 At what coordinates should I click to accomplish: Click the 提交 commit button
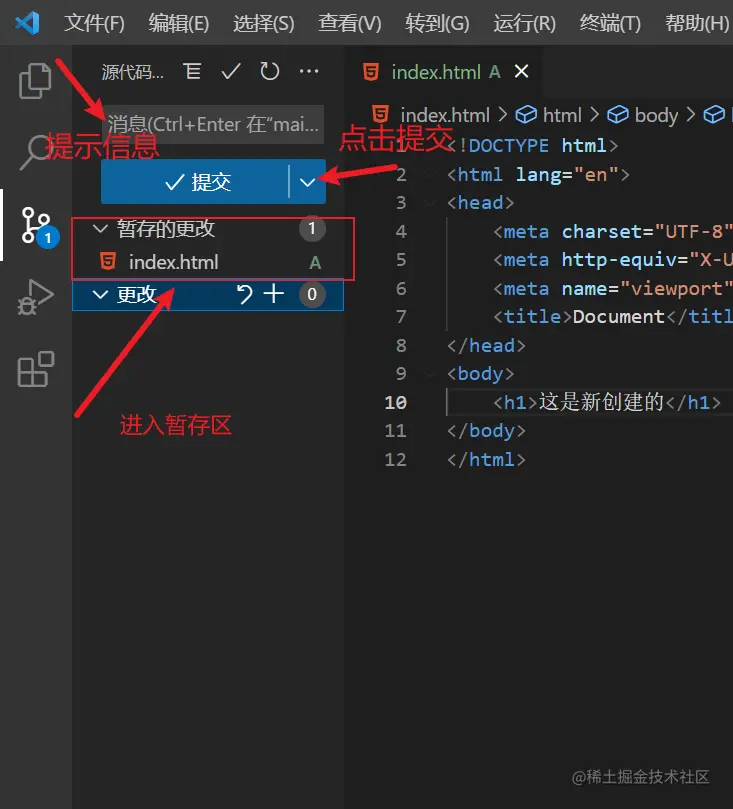pos(194,182)
